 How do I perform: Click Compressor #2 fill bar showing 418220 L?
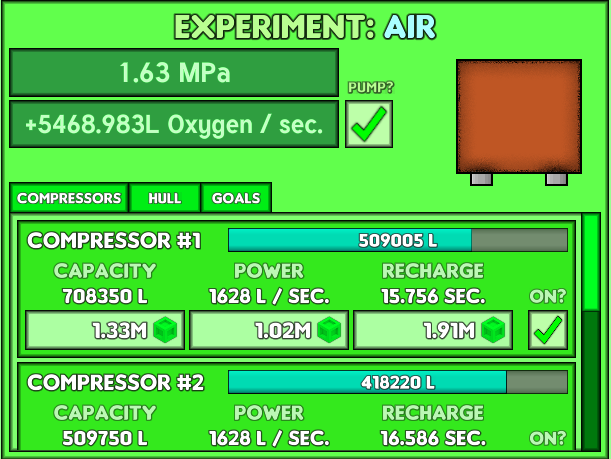[398, 382]
